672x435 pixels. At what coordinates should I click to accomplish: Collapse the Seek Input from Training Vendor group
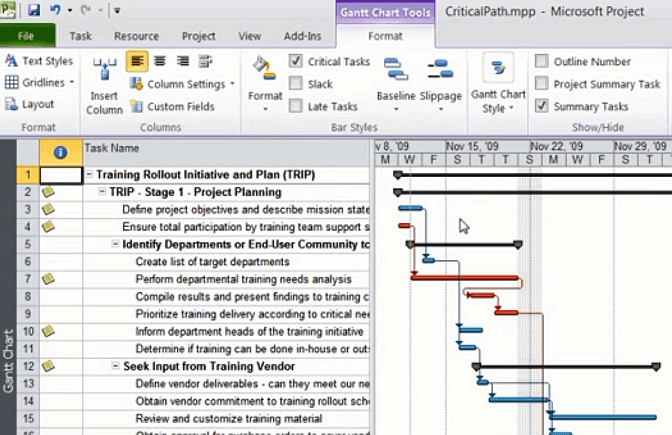(116, 366)
